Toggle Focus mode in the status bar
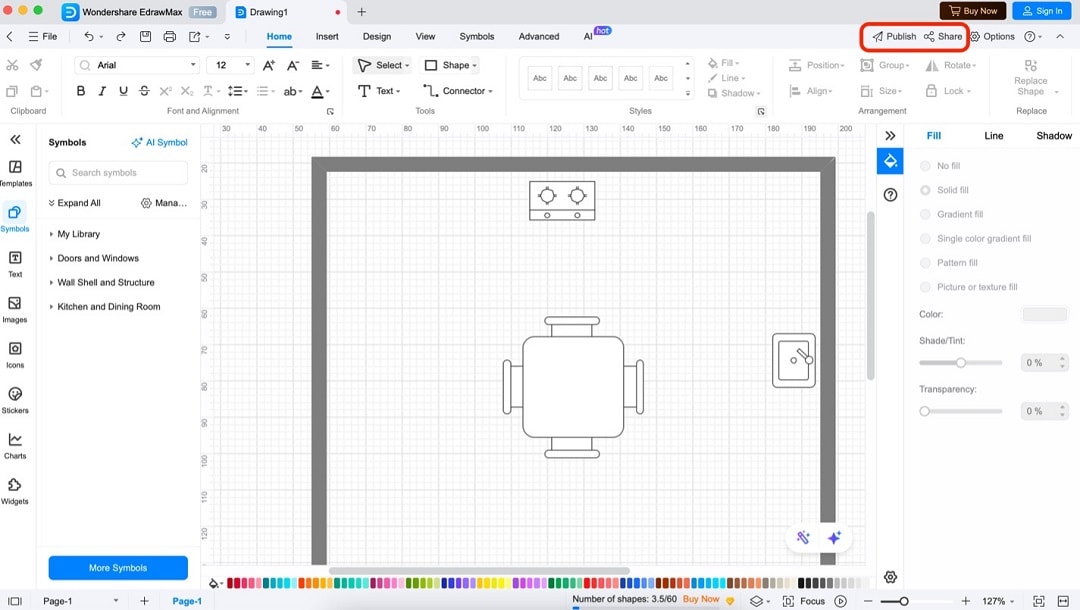1080x610 pixels. pos(804,601)
